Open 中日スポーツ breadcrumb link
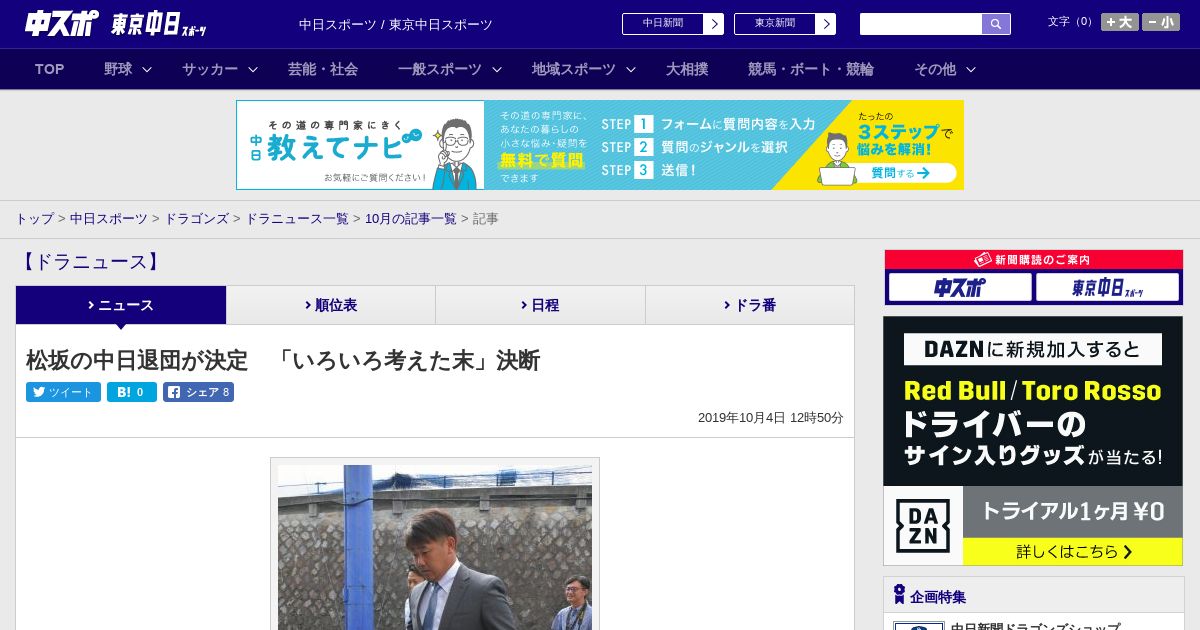This screenshot has width=1200, height=630. click(109, 218)
